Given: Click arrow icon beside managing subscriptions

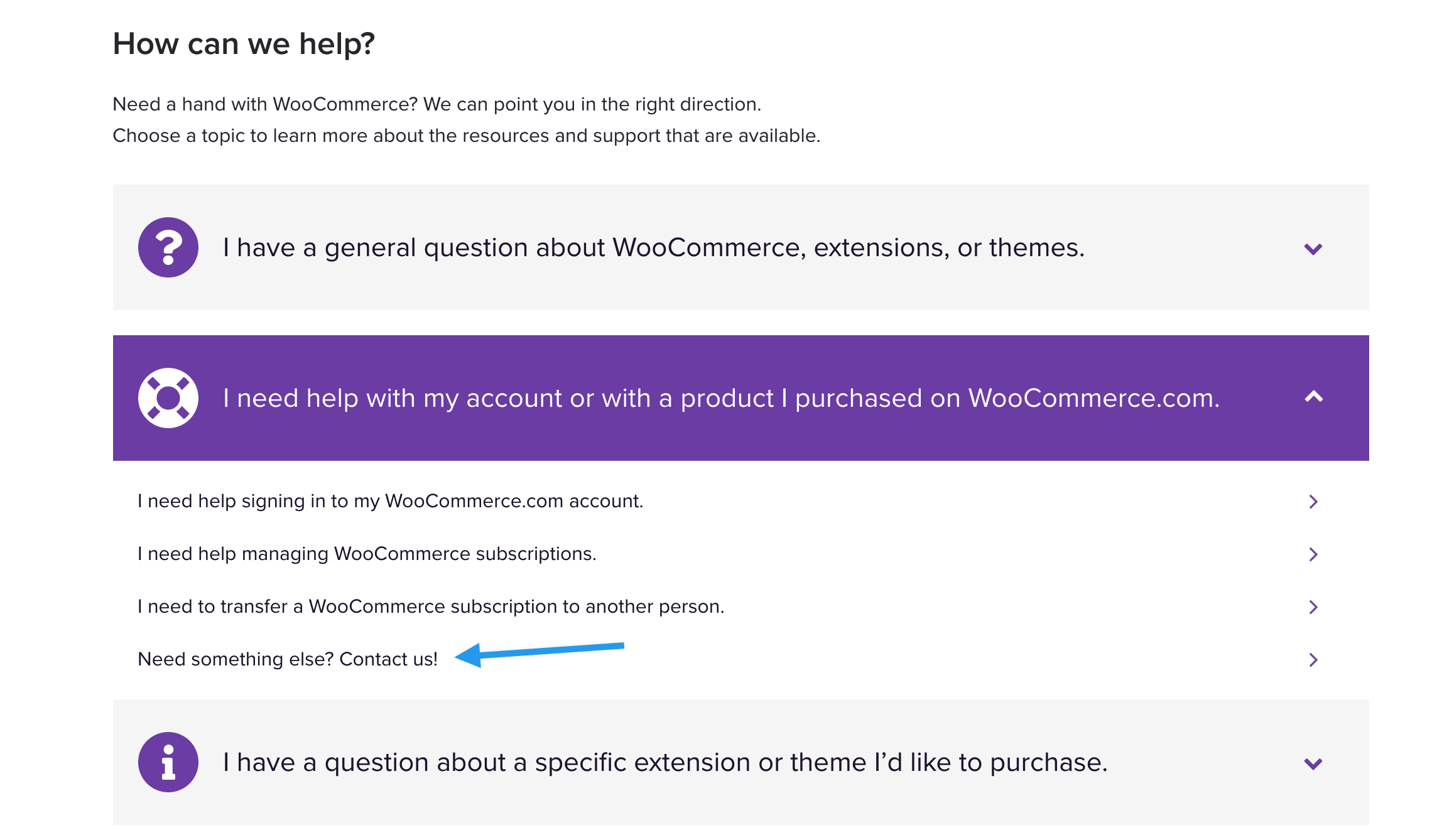Looking at the screenshot, I should click(x=1313, y=554).
